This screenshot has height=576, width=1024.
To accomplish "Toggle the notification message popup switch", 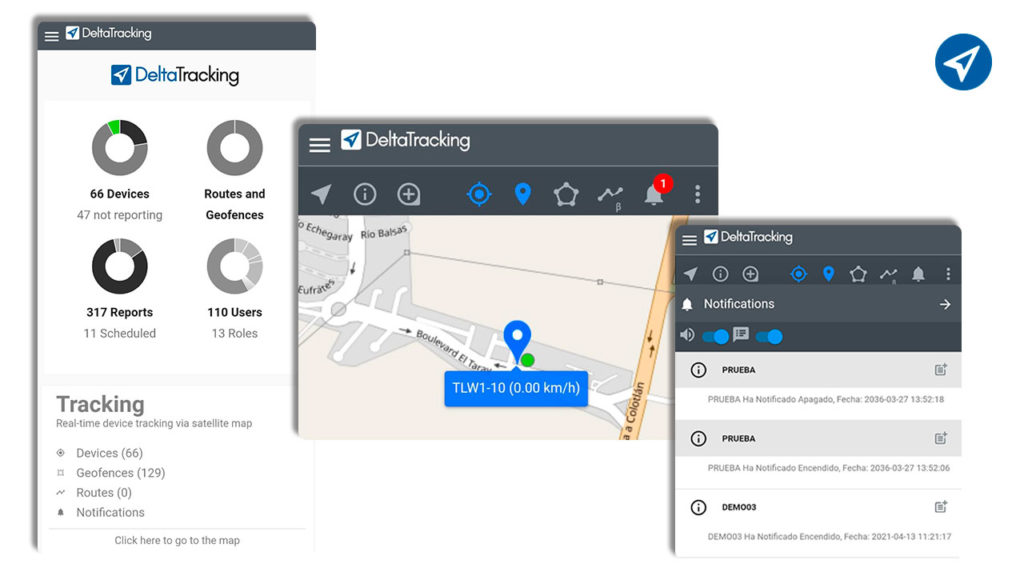I will coord(769,337).
